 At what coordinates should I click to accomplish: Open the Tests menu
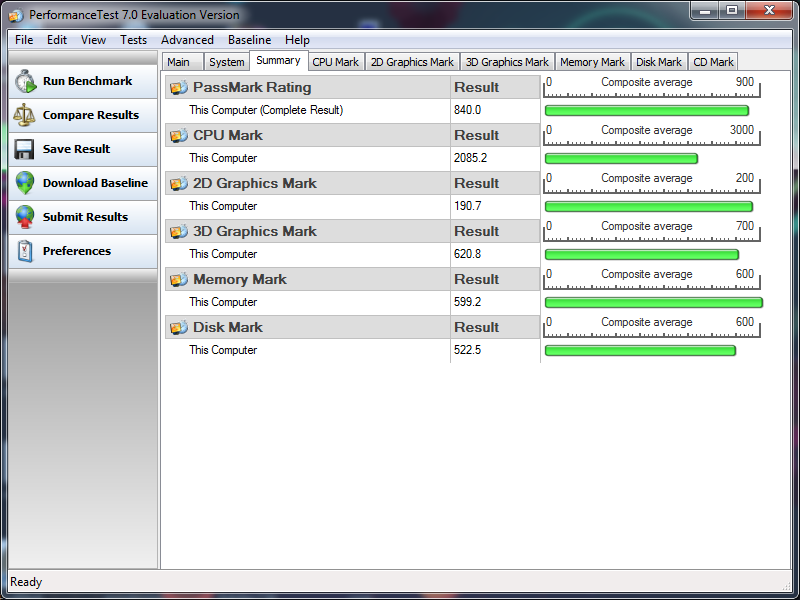pyautogui.click(x=133, y=40)
